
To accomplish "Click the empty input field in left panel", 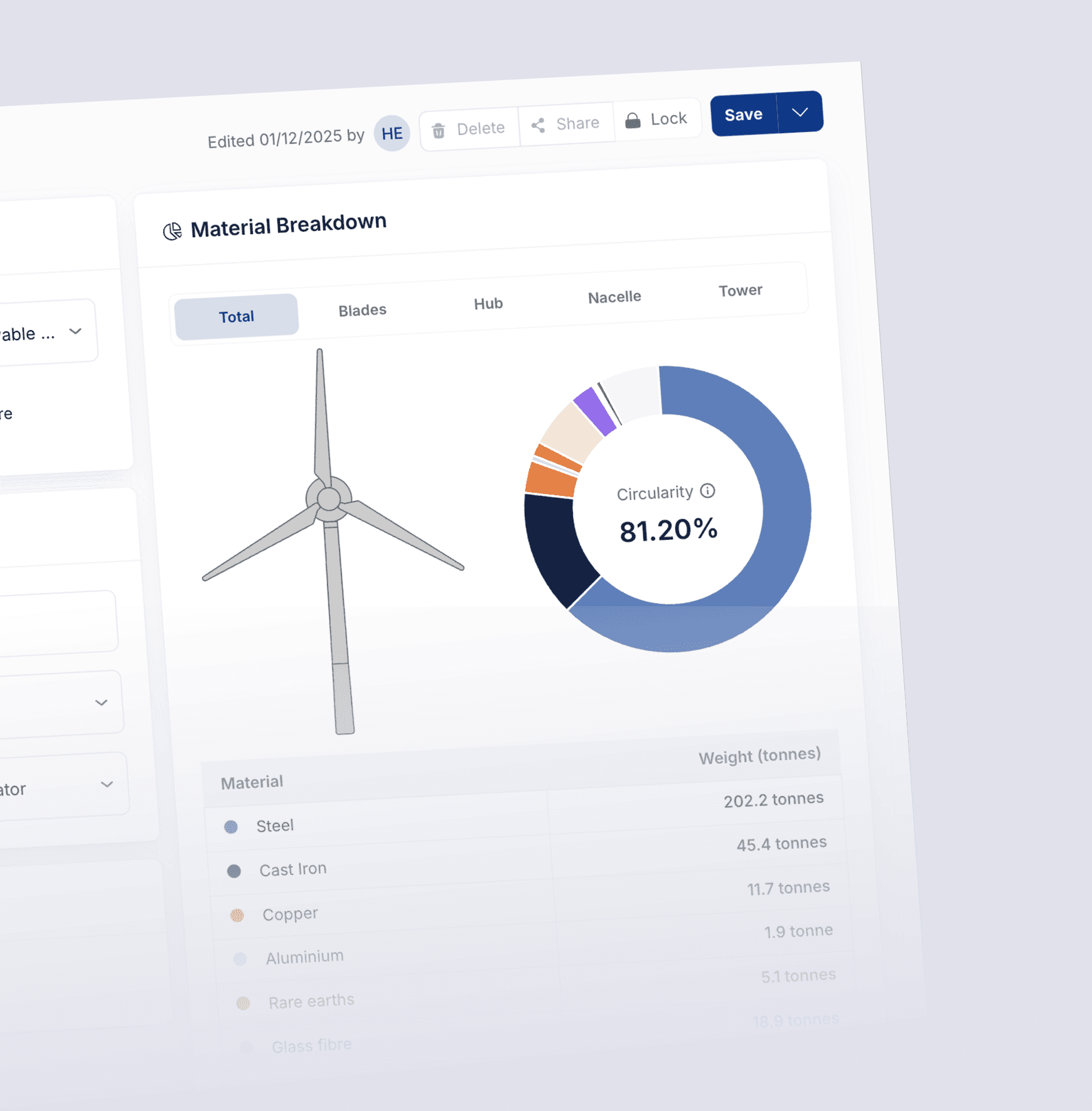I will click(58, 623).
